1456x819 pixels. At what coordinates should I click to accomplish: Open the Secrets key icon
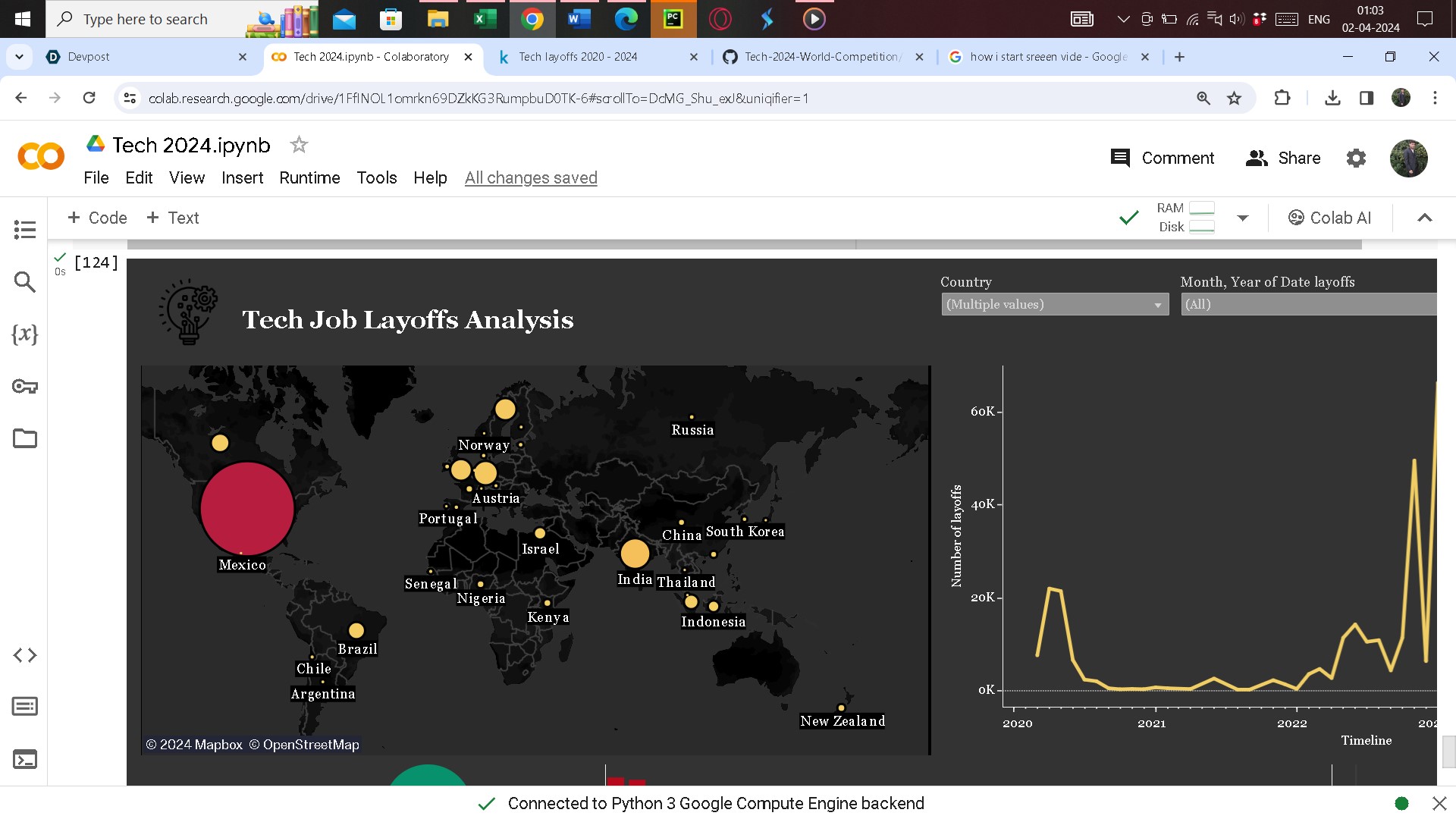point(25,387)
